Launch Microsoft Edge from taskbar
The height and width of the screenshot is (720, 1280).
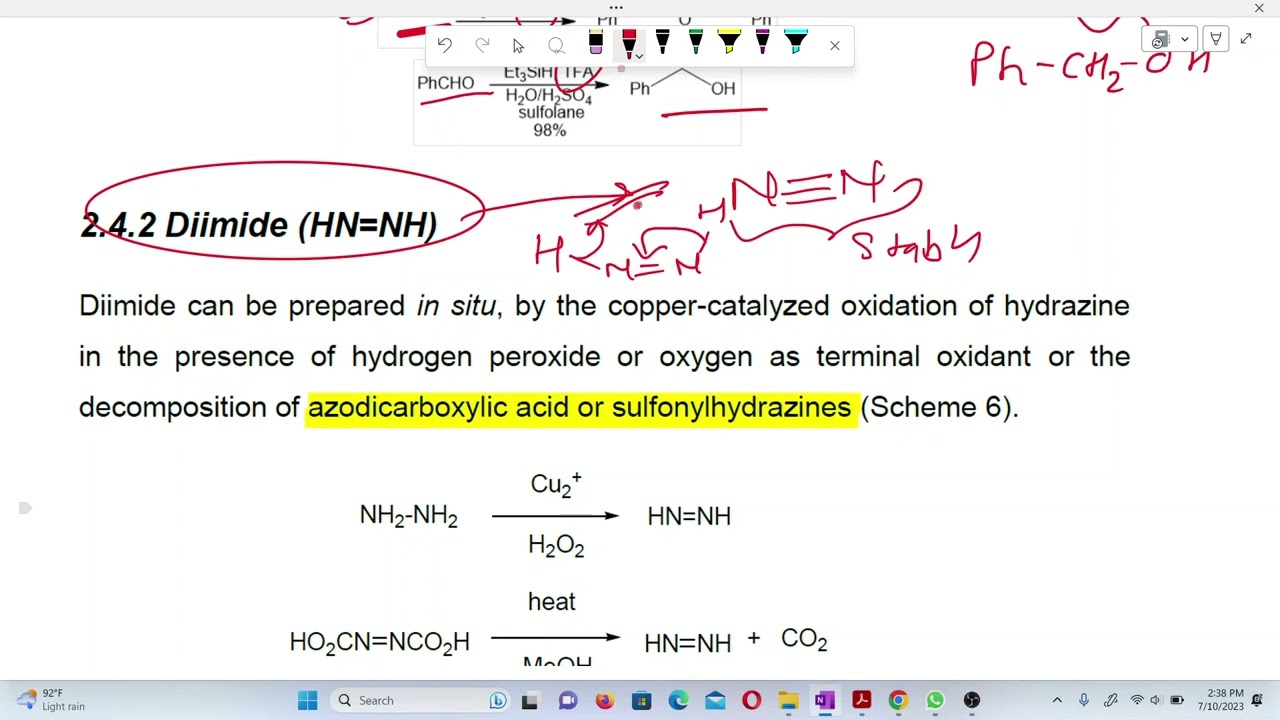[678, 700]
